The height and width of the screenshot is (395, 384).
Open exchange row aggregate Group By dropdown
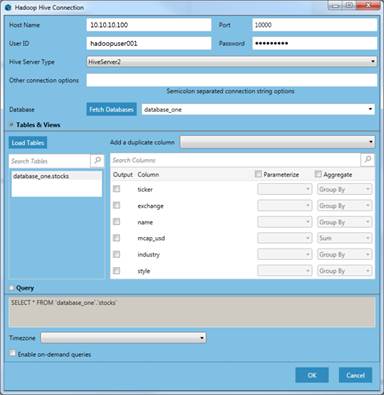344,206
